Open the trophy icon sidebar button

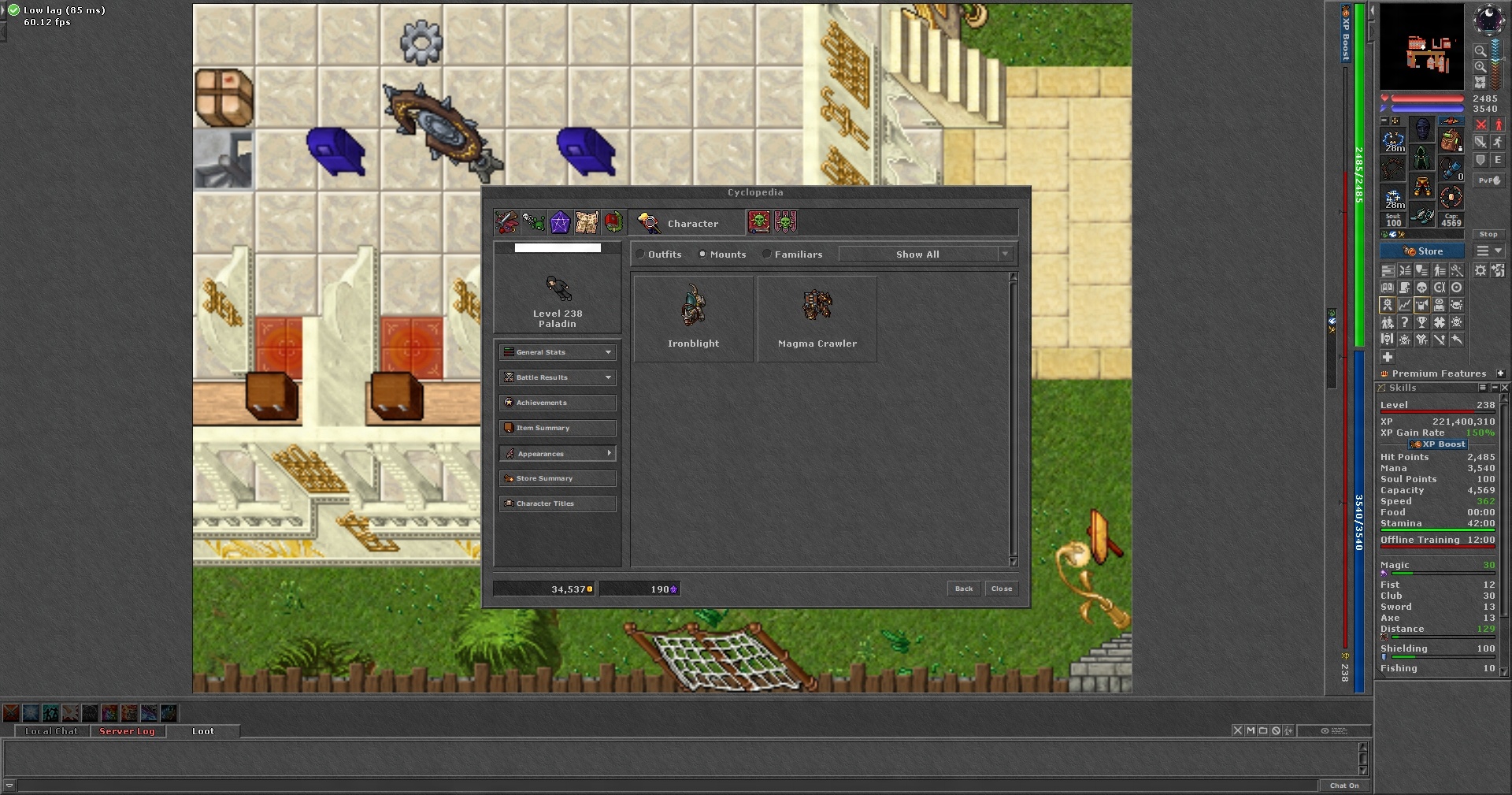[x=1422, y=322]
